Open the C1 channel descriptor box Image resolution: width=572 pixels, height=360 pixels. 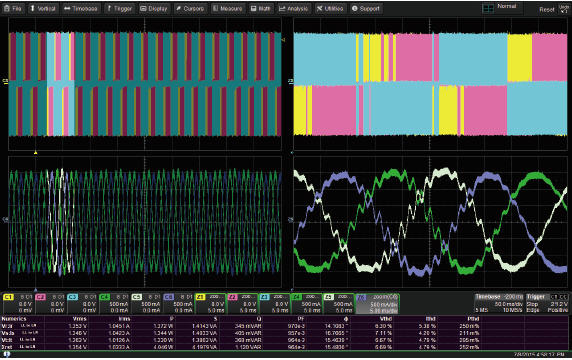[18, 303]
